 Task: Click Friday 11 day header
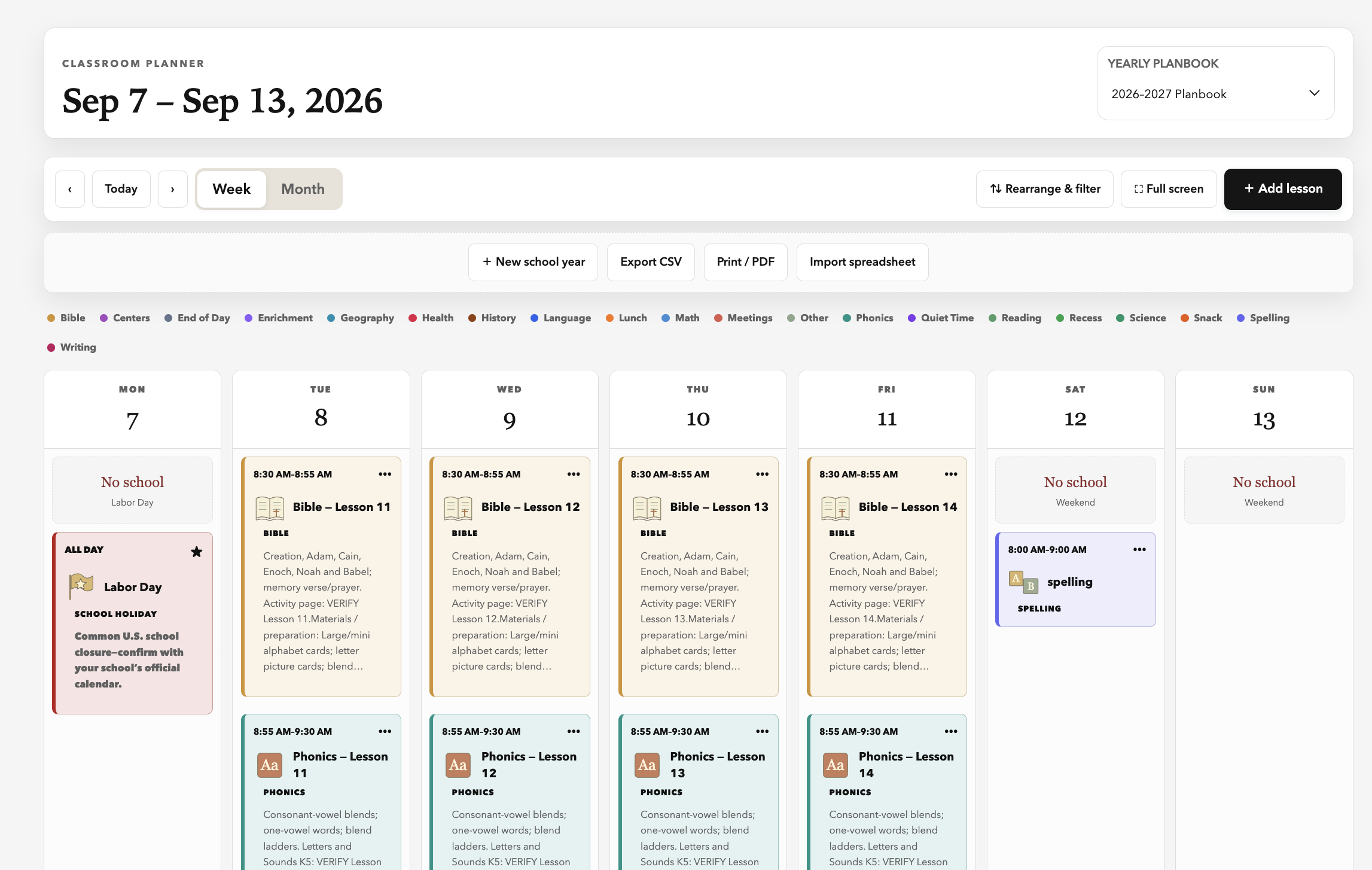887,410
